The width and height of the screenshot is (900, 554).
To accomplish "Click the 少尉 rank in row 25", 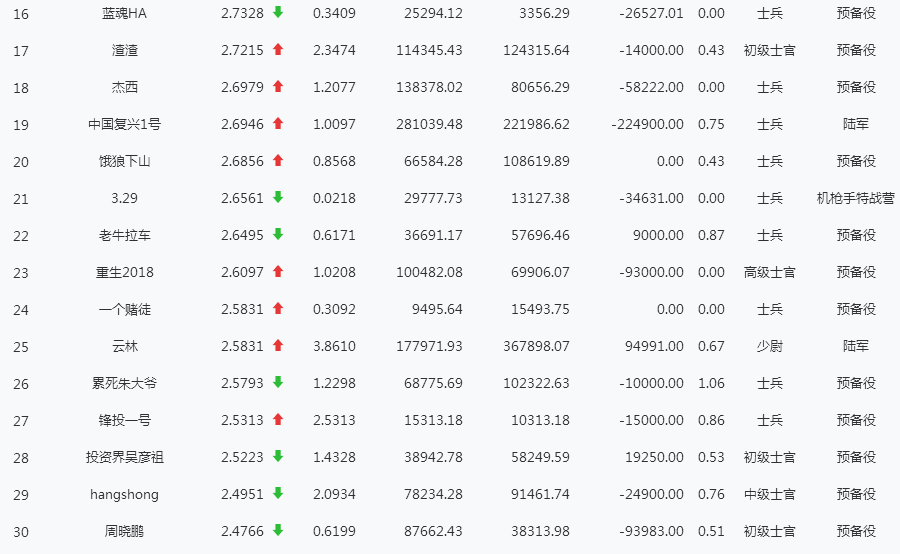I will pos(769,346).
